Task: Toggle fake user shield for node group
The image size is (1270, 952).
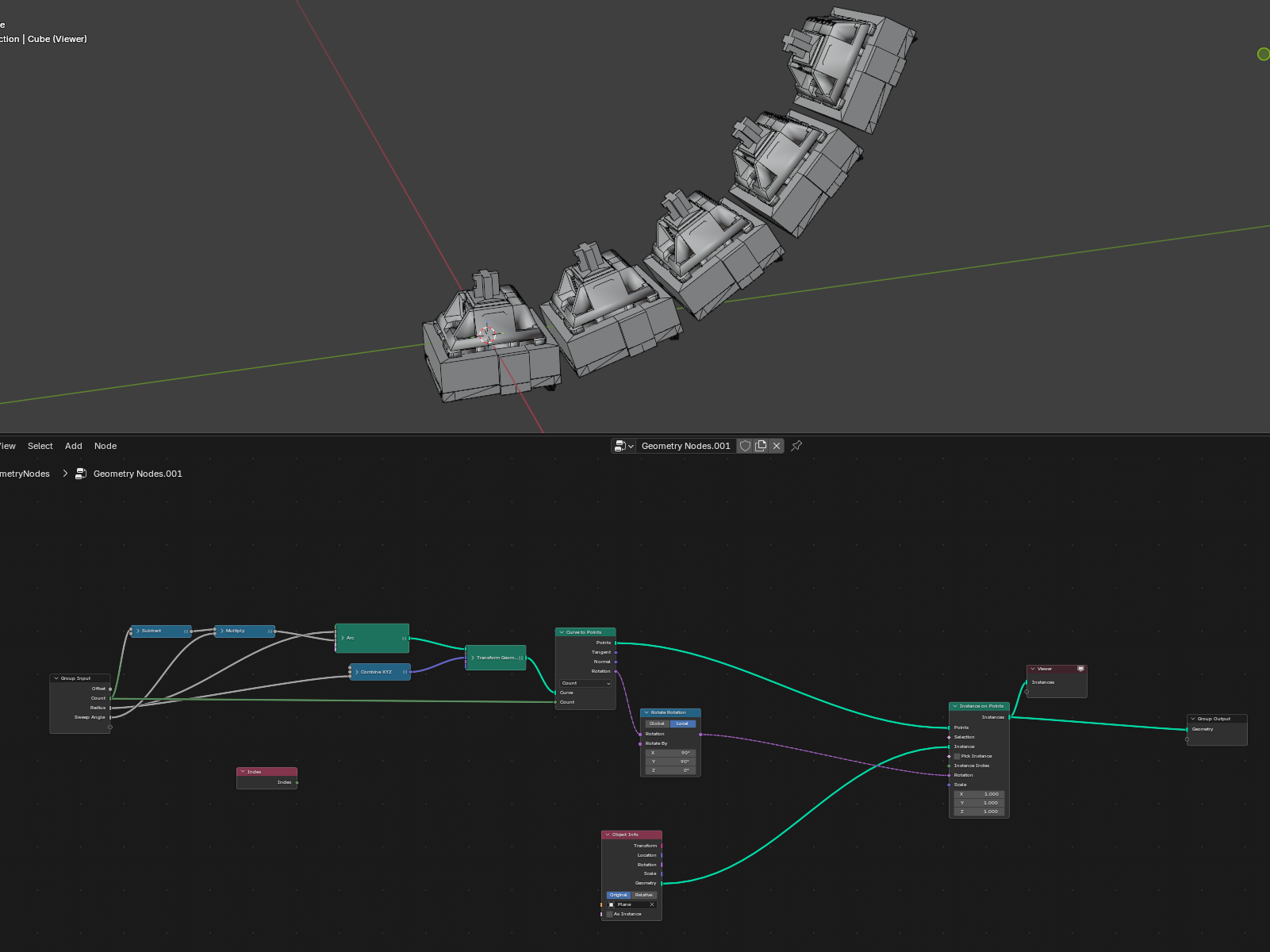Action: (x=745, y=446)
